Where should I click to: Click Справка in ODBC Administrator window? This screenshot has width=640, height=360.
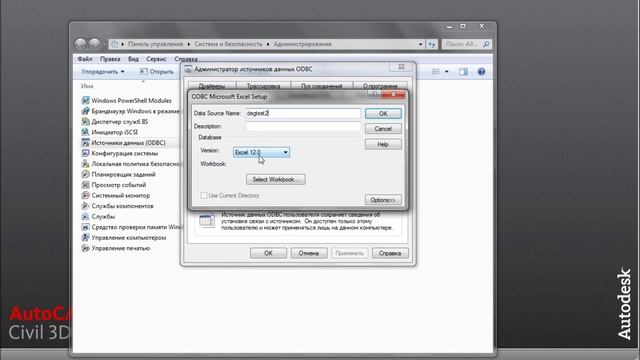(390, 253)
